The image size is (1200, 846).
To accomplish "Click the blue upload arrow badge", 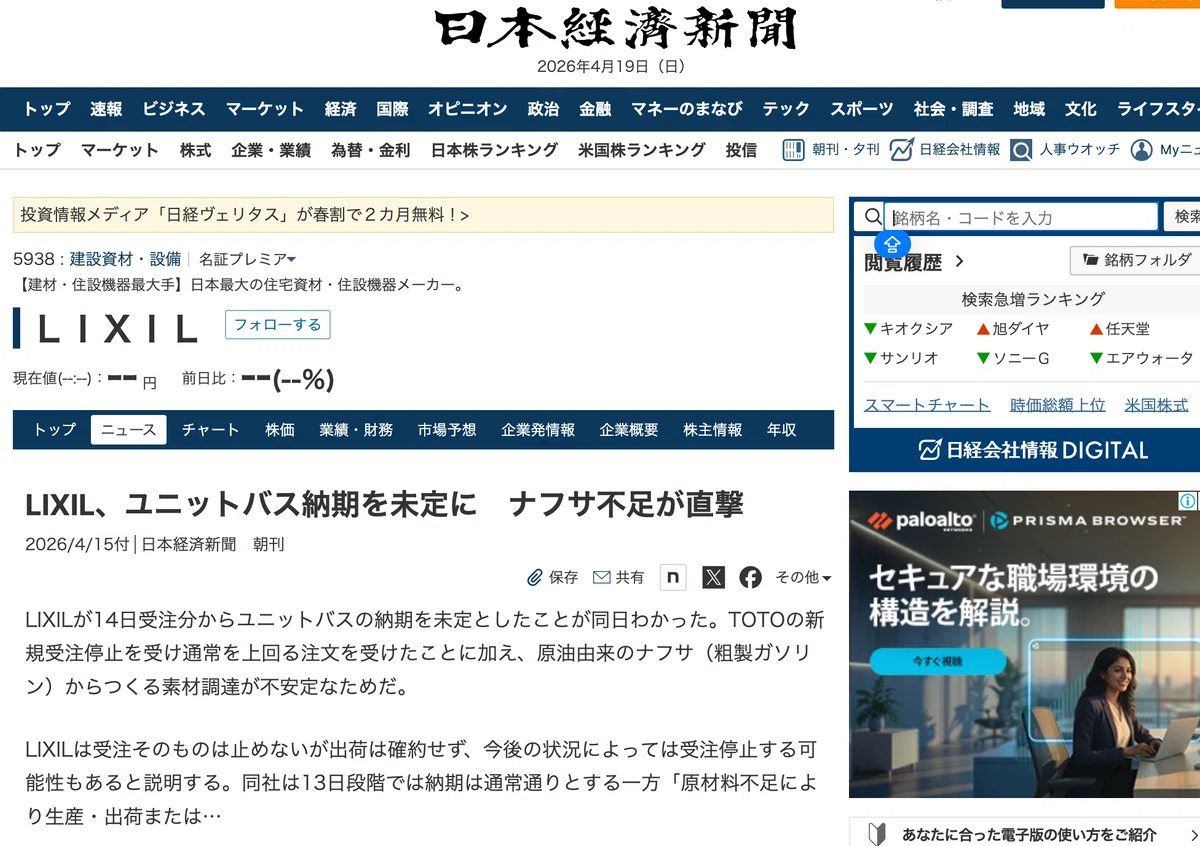I will click(x=892, y=243).
